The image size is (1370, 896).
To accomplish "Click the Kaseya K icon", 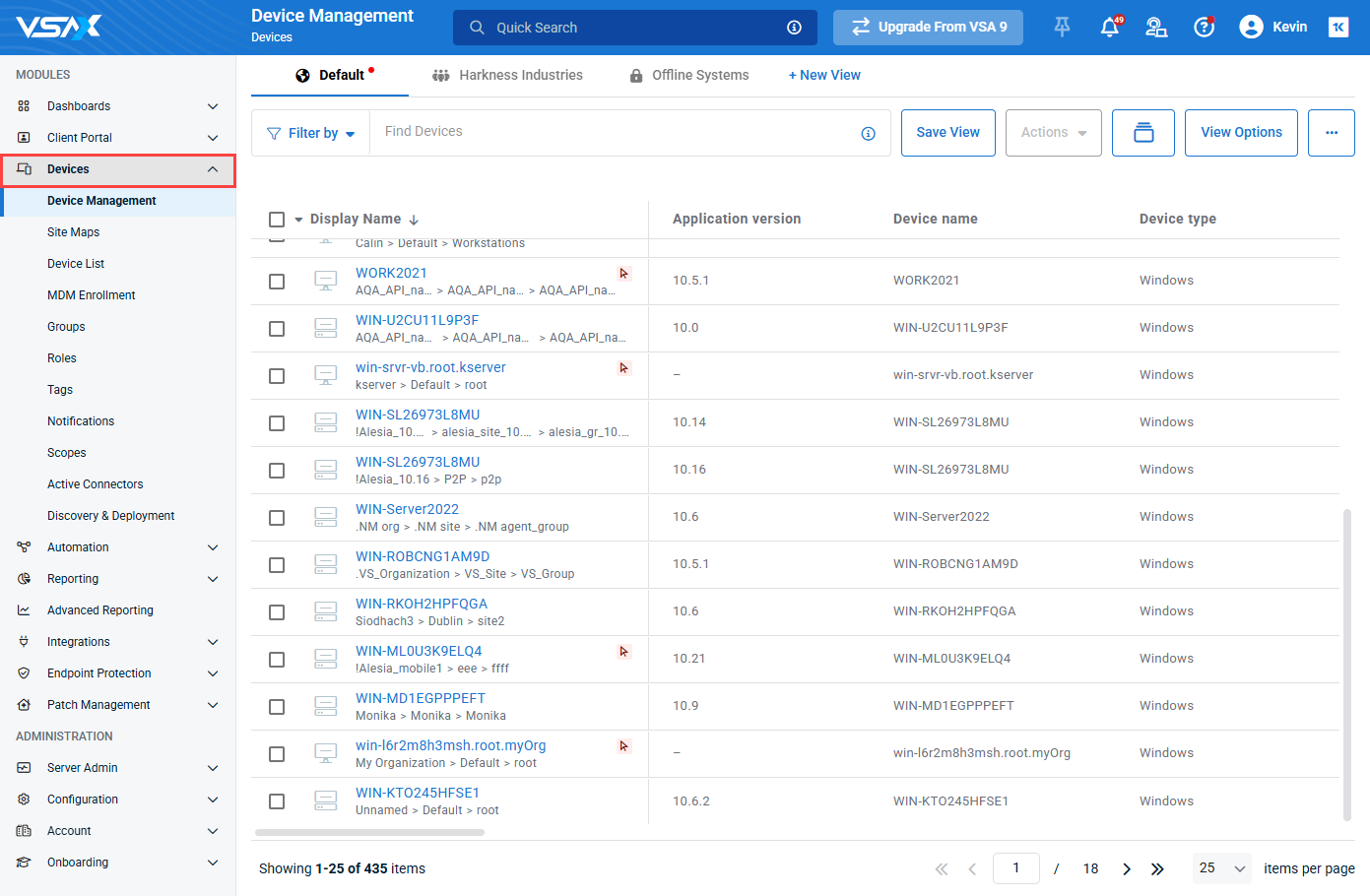I will pyautogui.click(x=1338, y=28).
